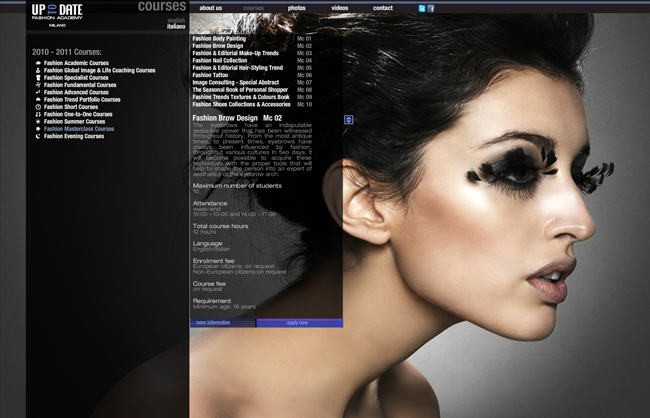Screen dimensions: 650x418
Task: Click the sun icon beside Fashion Summer Courses
Action: [38, 122]
